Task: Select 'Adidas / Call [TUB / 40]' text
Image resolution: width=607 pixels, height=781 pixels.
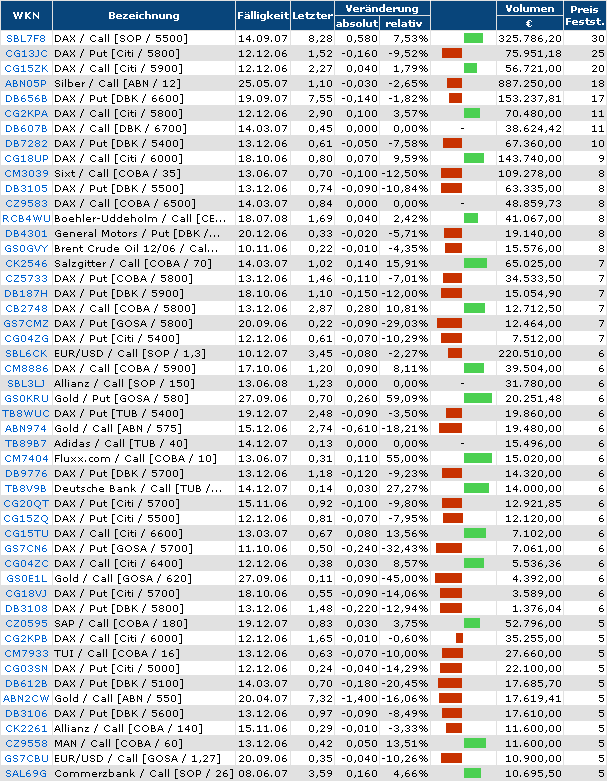Action: point(121,443)
